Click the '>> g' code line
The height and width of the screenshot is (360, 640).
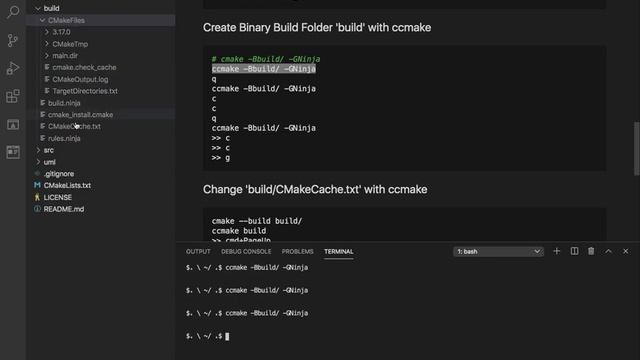pos(221,158)
